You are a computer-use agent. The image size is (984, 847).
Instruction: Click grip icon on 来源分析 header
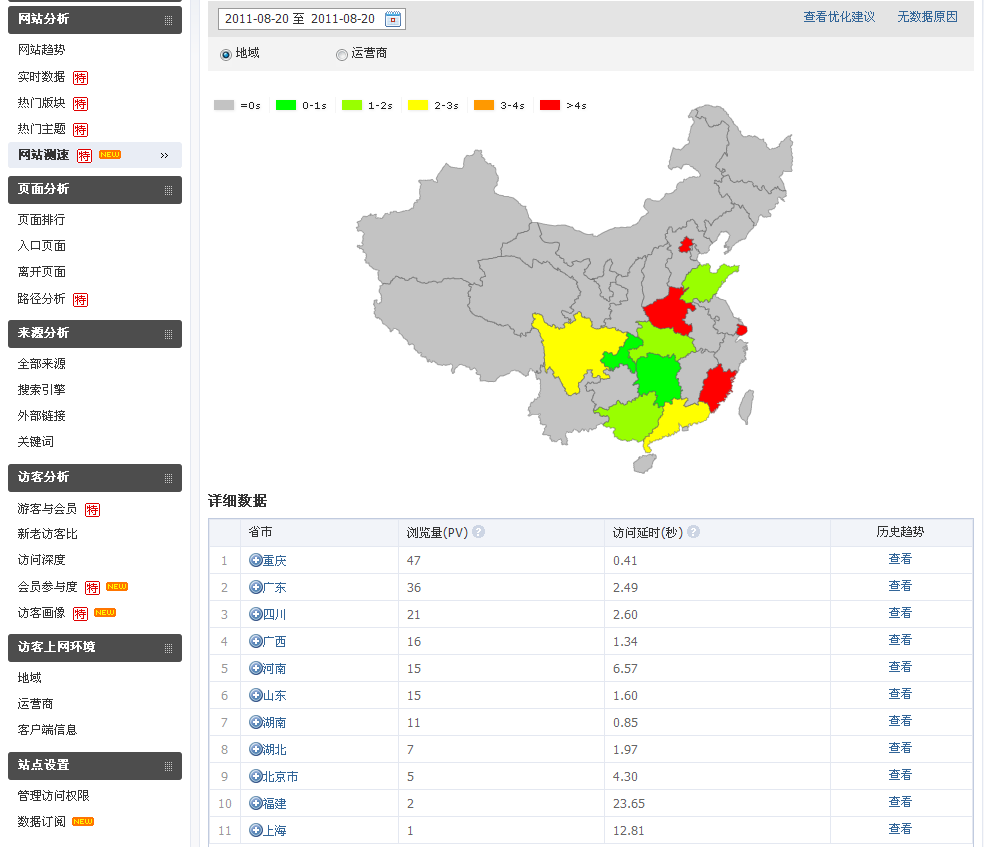(168, 334)
